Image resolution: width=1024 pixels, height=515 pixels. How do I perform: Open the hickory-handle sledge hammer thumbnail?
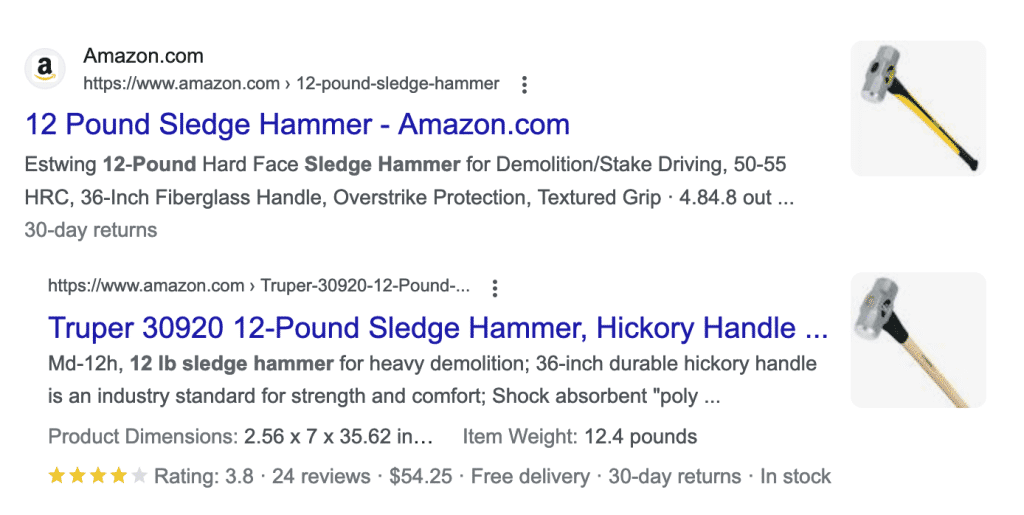[x=917, y=340]
